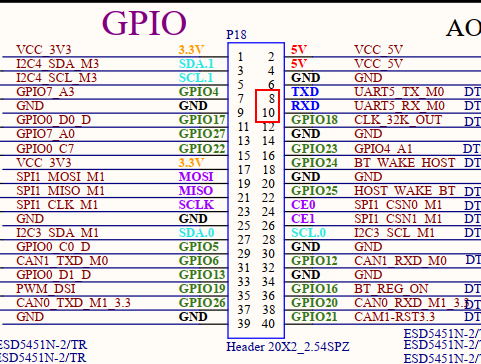This screenshot has height=364, width=481.
Task: Select the green GPIO4 pin function
Action: pyautogui.click(x=199, y=92)
